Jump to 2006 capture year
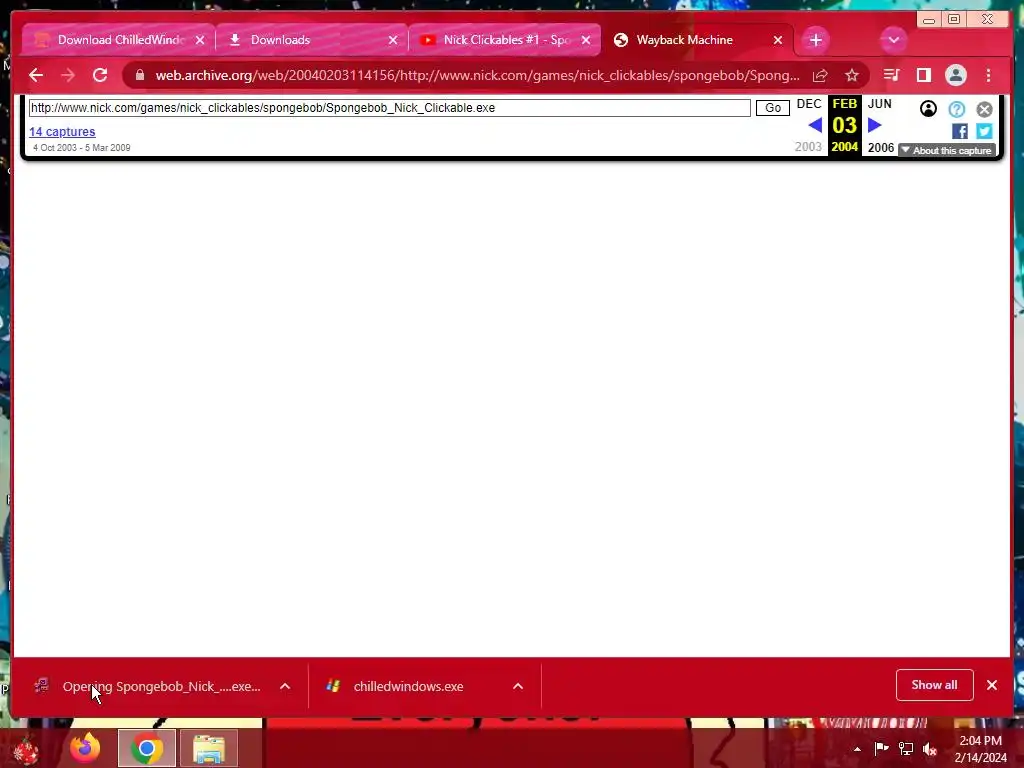 (881, 148)
